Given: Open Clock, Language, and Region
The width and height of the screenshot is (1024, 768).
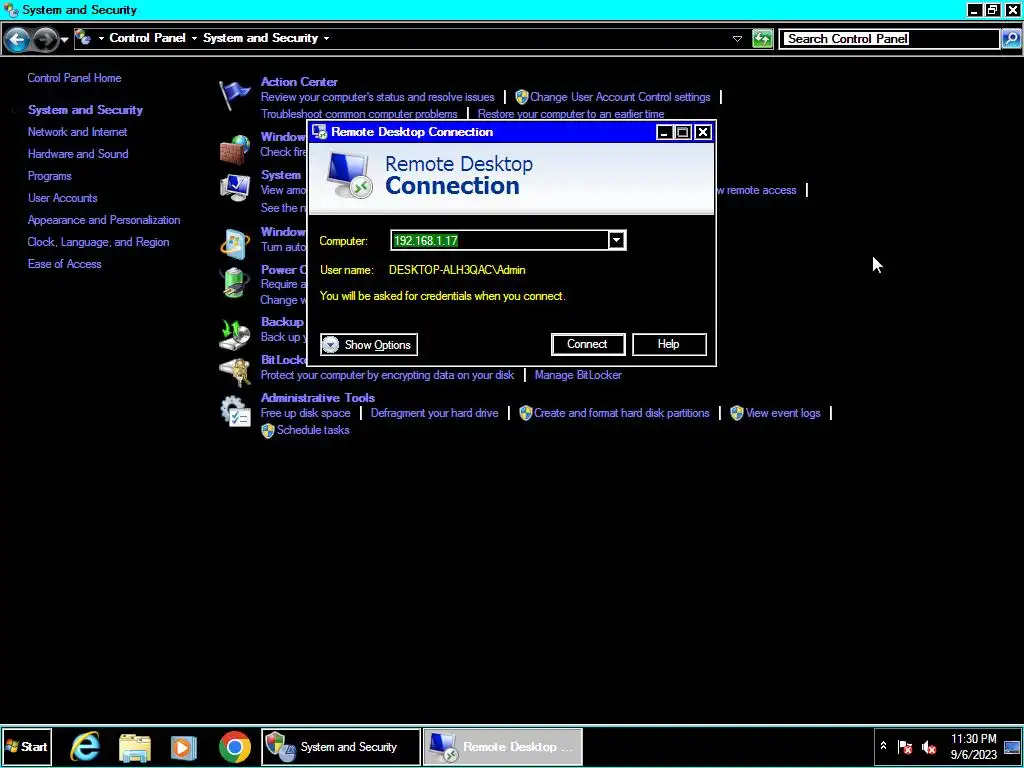Looking at the screenshot, I should [99, 242].
